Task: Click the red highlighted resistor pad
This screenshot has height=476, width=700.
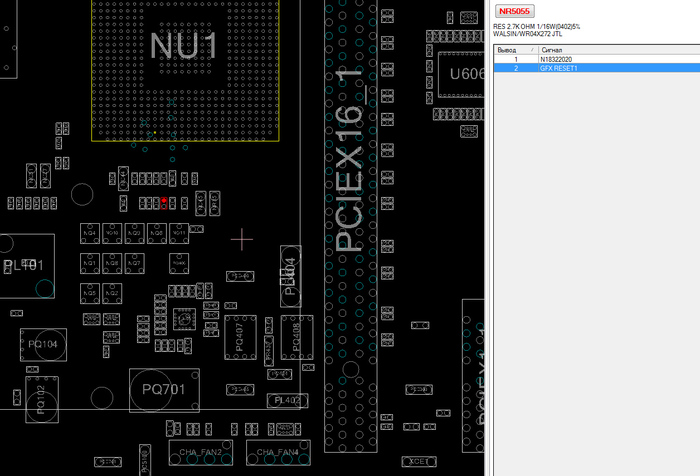Action: tap(164, 202)
